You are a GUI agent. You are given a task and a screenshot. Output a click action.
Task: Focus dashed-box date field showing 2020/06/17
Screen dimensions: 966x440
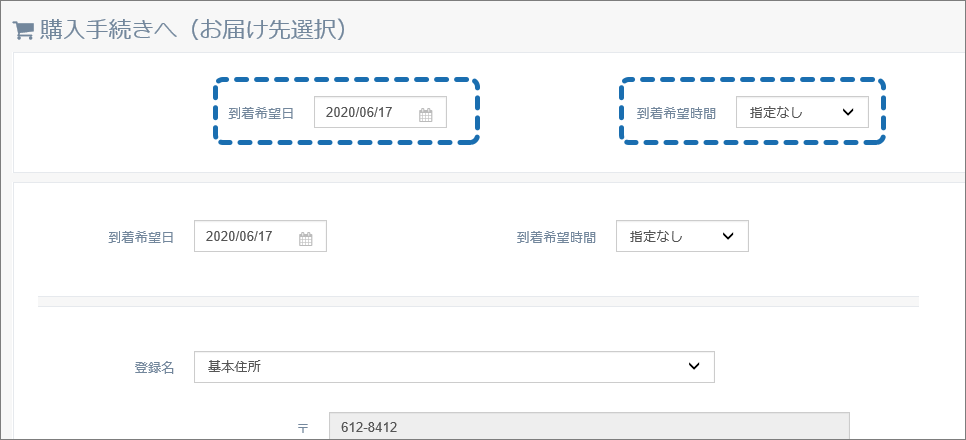(380, 112)
